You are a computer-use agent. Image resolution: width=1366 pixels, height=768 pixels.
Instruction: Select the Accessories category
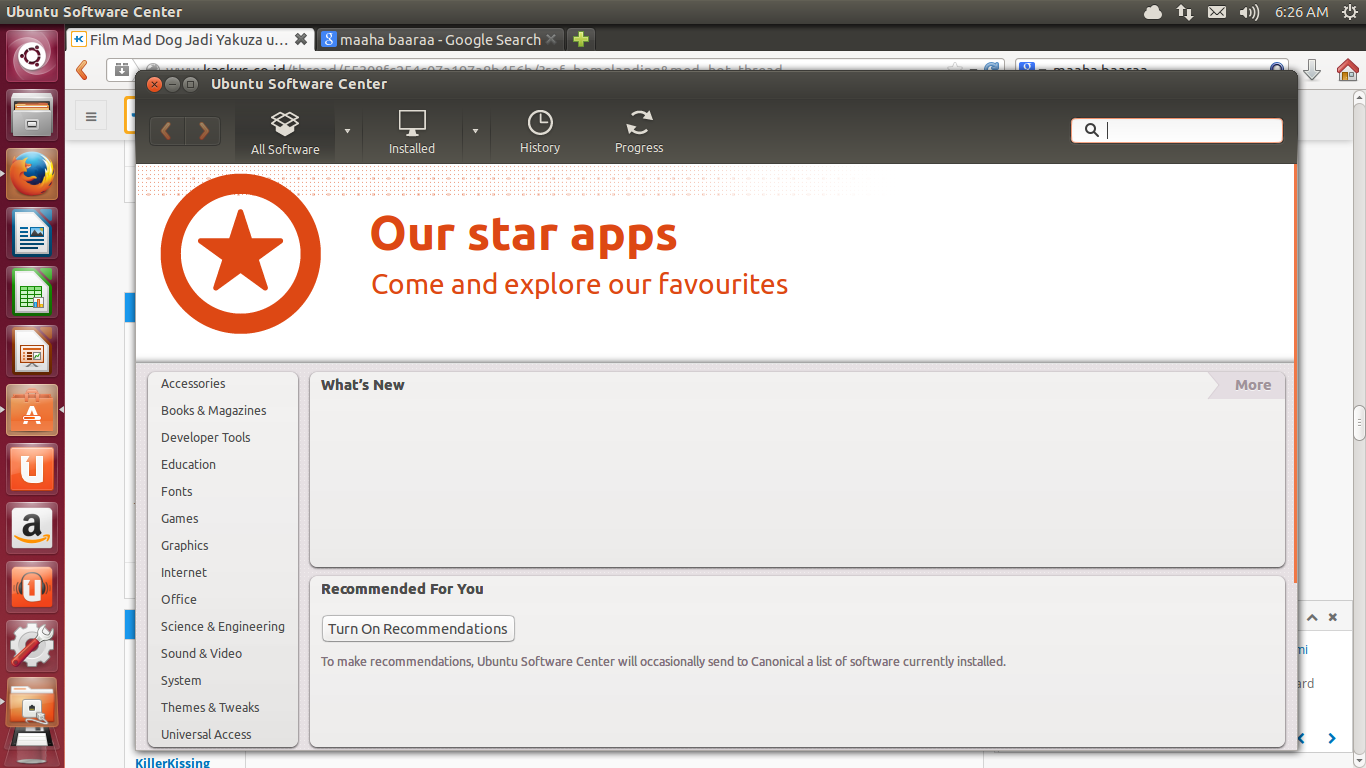[x=193, y=384]
